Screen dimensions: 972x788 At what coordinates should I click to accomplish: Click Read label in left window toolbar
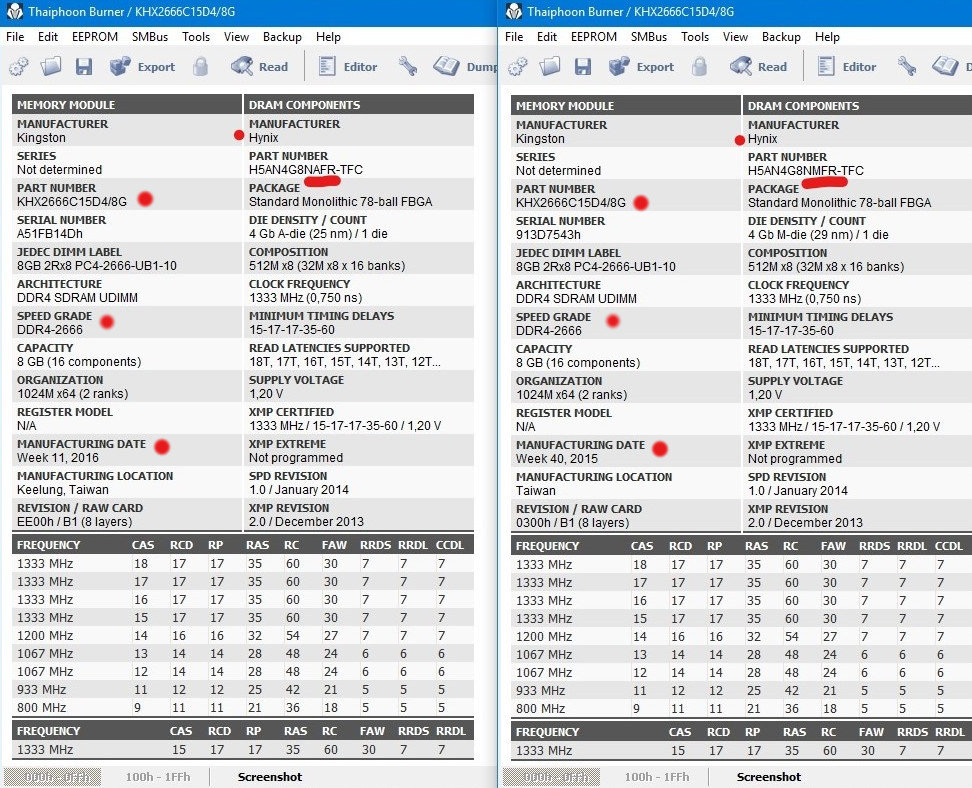pyautogui.click(x=273, y=67)
